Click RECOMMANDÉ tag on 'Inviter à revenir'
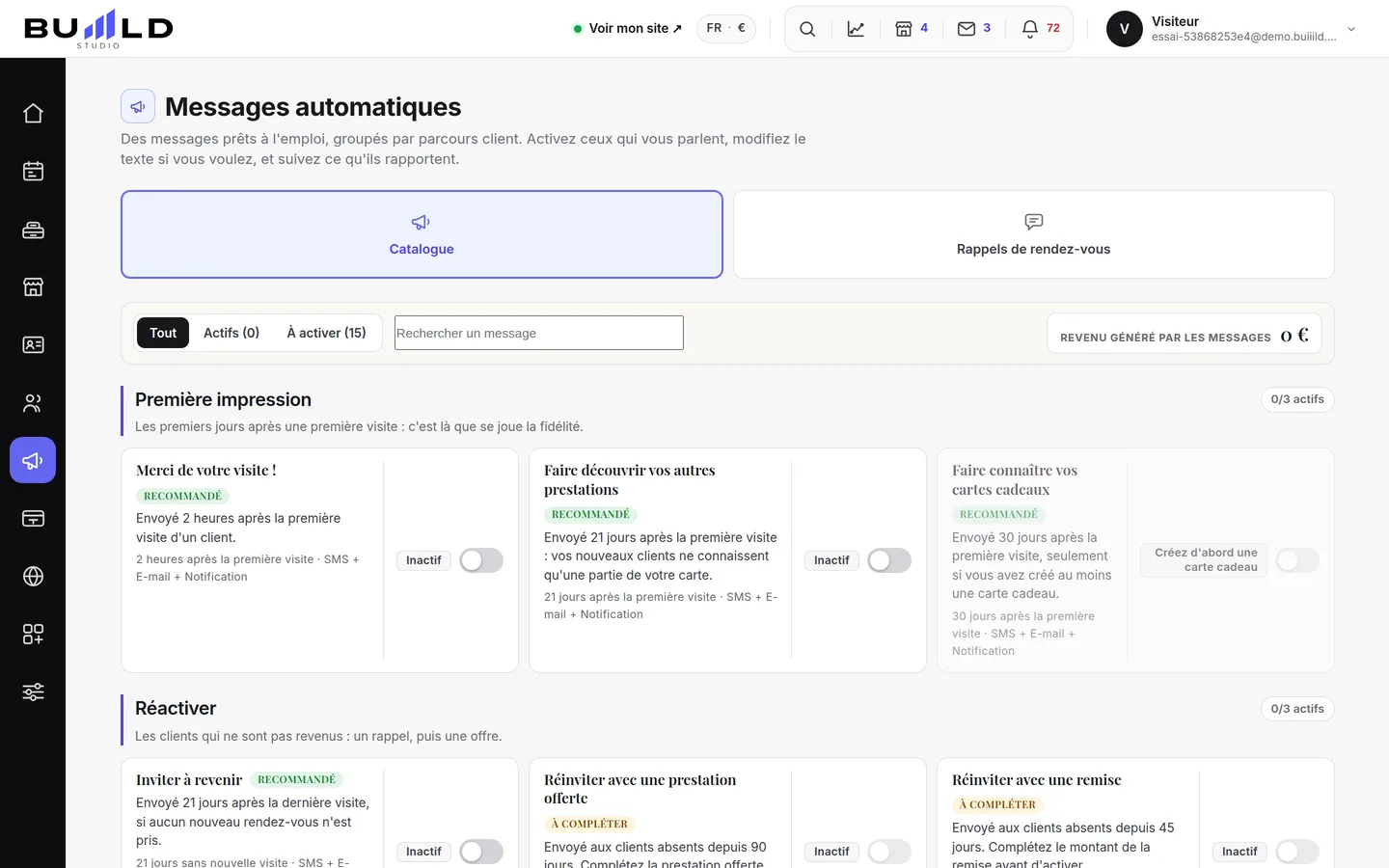 [297, 779]
